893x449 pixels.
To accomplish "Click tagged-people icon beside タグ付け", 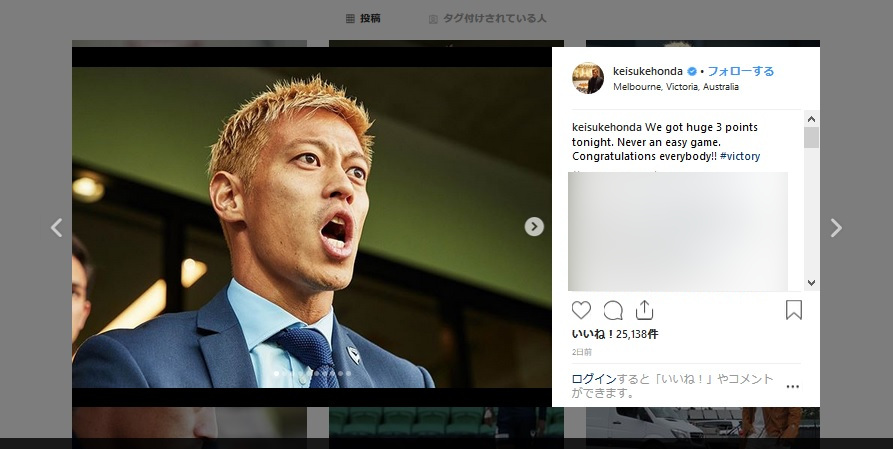I will point(433,19).
